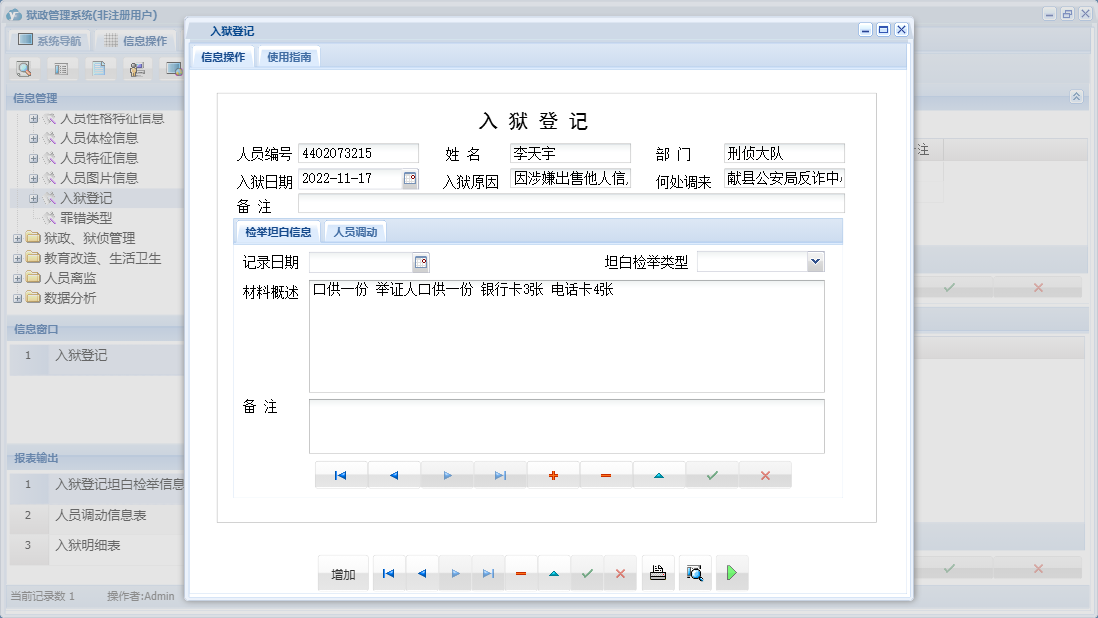Add a record with the red plus icon
The height and width of the screenshot is (618, 1098).
coord(554,475)
